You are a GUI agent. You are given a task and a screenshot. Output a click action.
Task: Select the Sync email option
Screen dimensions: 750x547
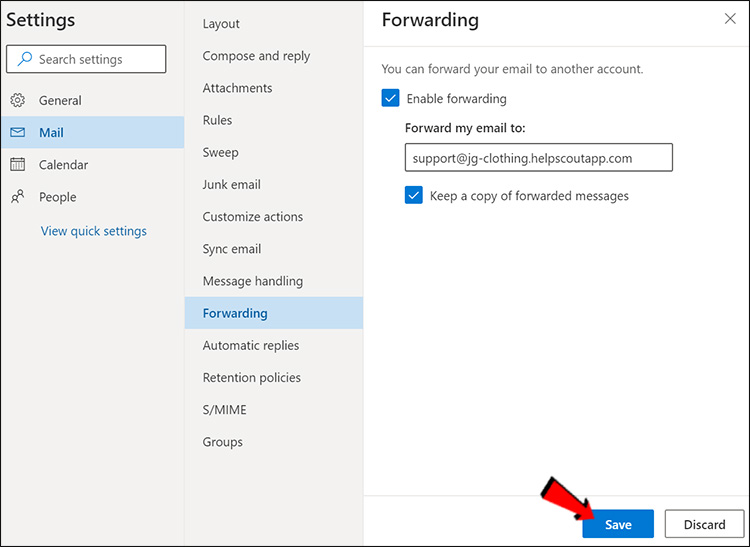tap(231, 249)
